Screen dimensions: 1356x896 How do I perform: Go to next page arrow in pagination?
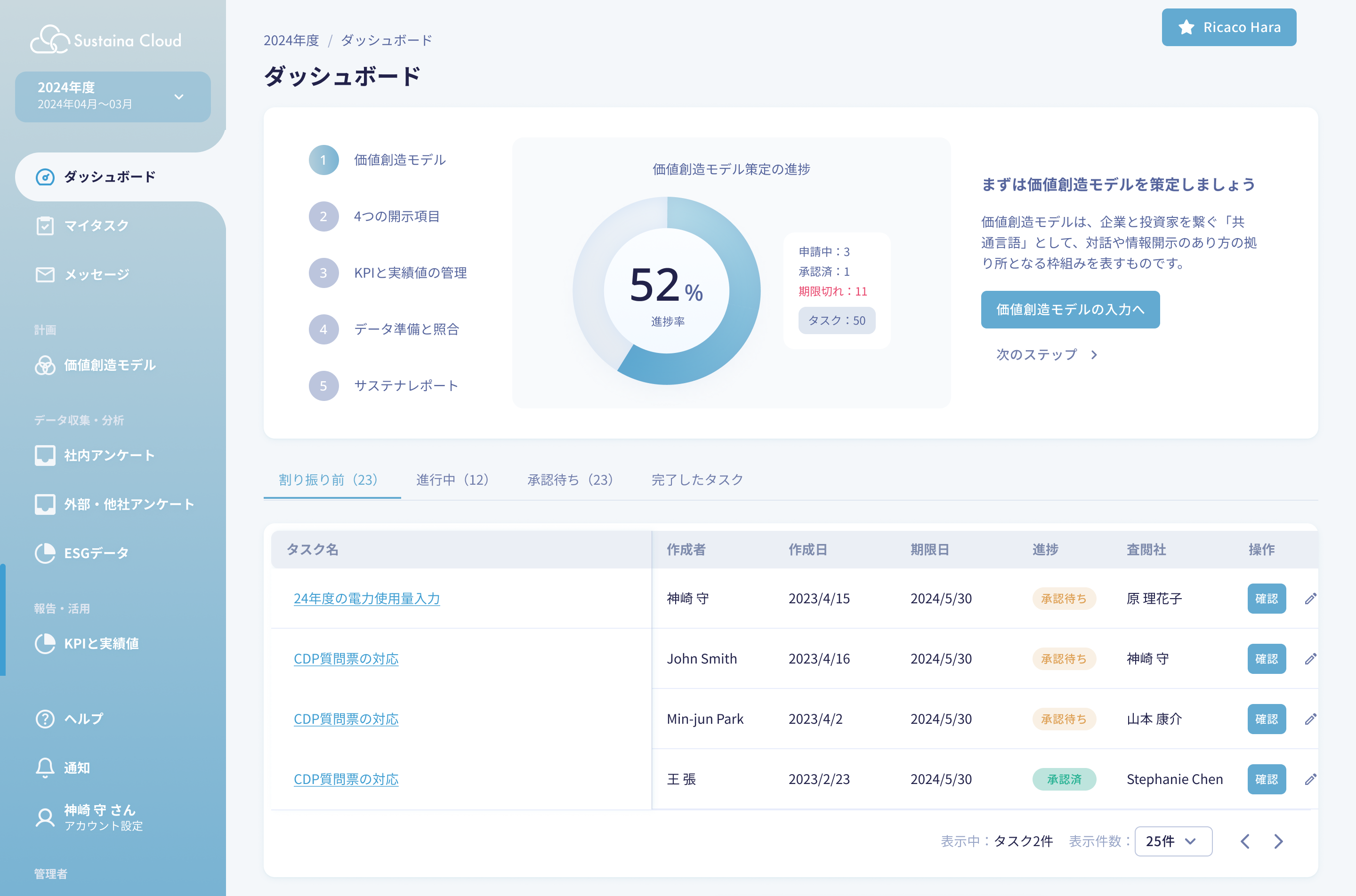[x=1278, y=841]
